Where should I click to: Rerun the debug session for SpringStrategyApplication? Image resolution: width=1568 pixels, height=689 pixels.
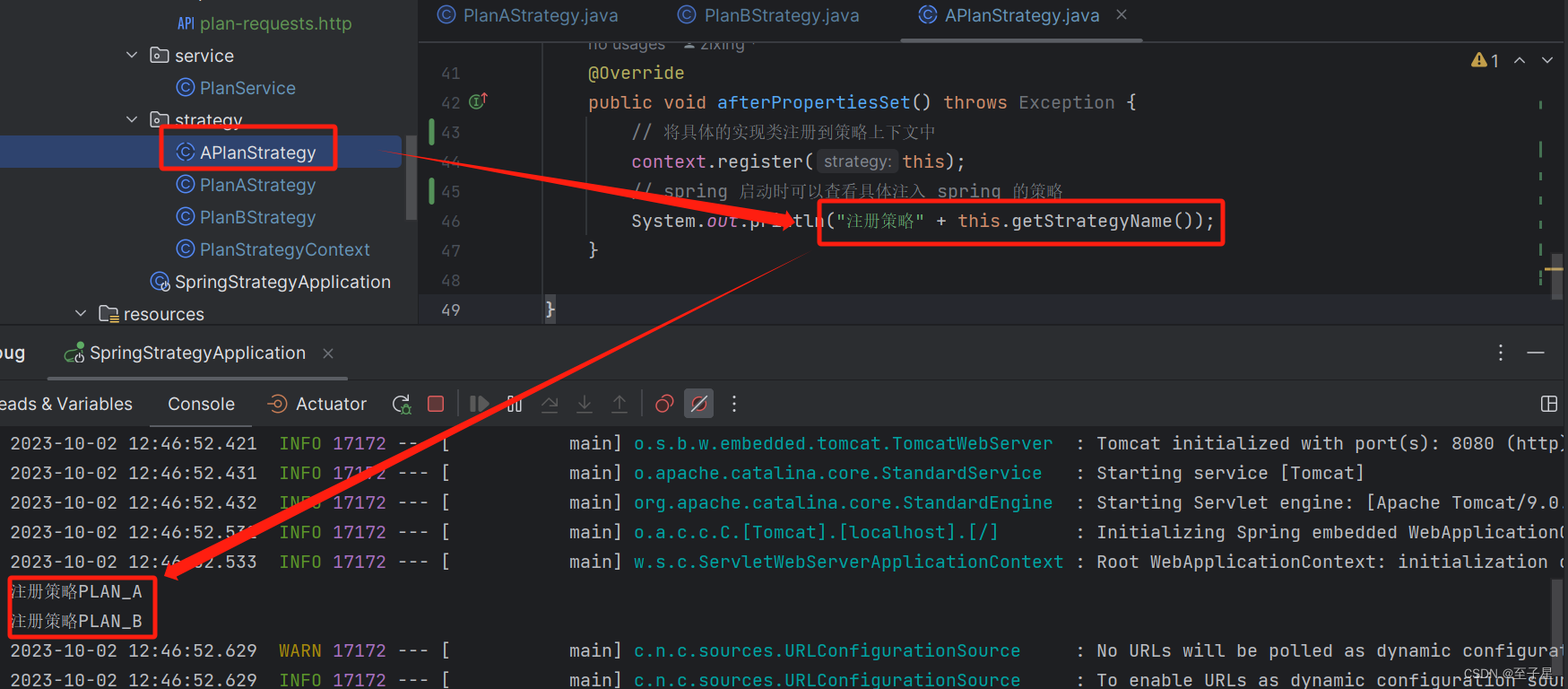tap(402, 405)
